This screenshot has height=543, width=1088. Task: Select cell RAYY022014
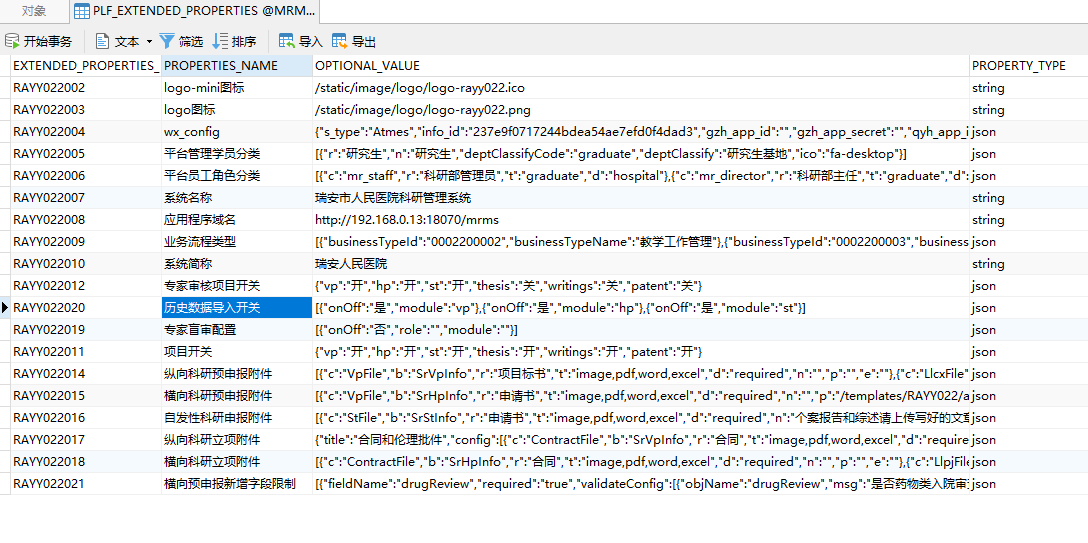coord(86,374)
